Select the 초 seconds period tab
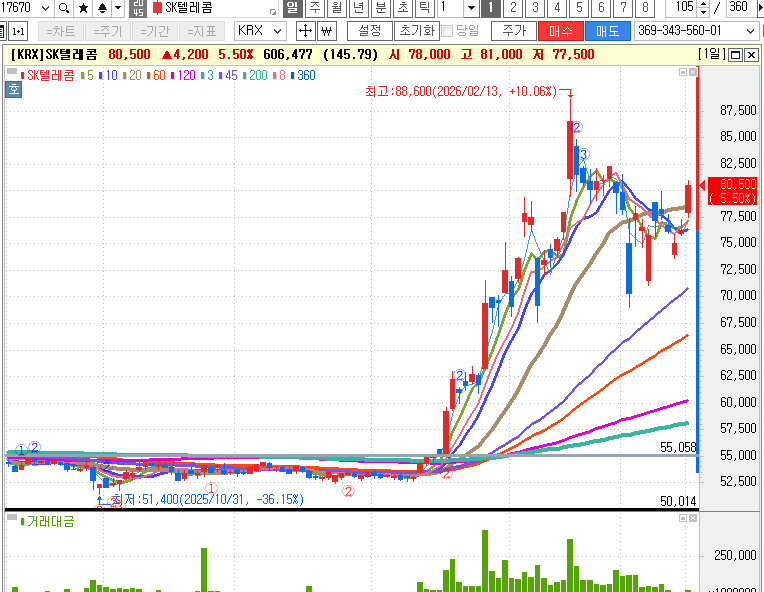Image resolution: width=764 pixels, height=592 pixels. point(403,8)
